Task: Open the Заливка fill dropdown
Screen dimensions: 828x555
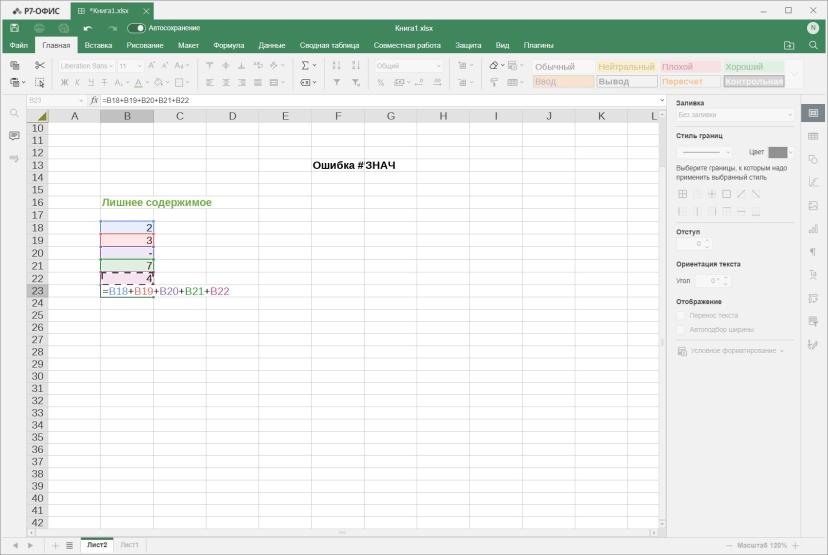Action: click(x=735, y=115)
